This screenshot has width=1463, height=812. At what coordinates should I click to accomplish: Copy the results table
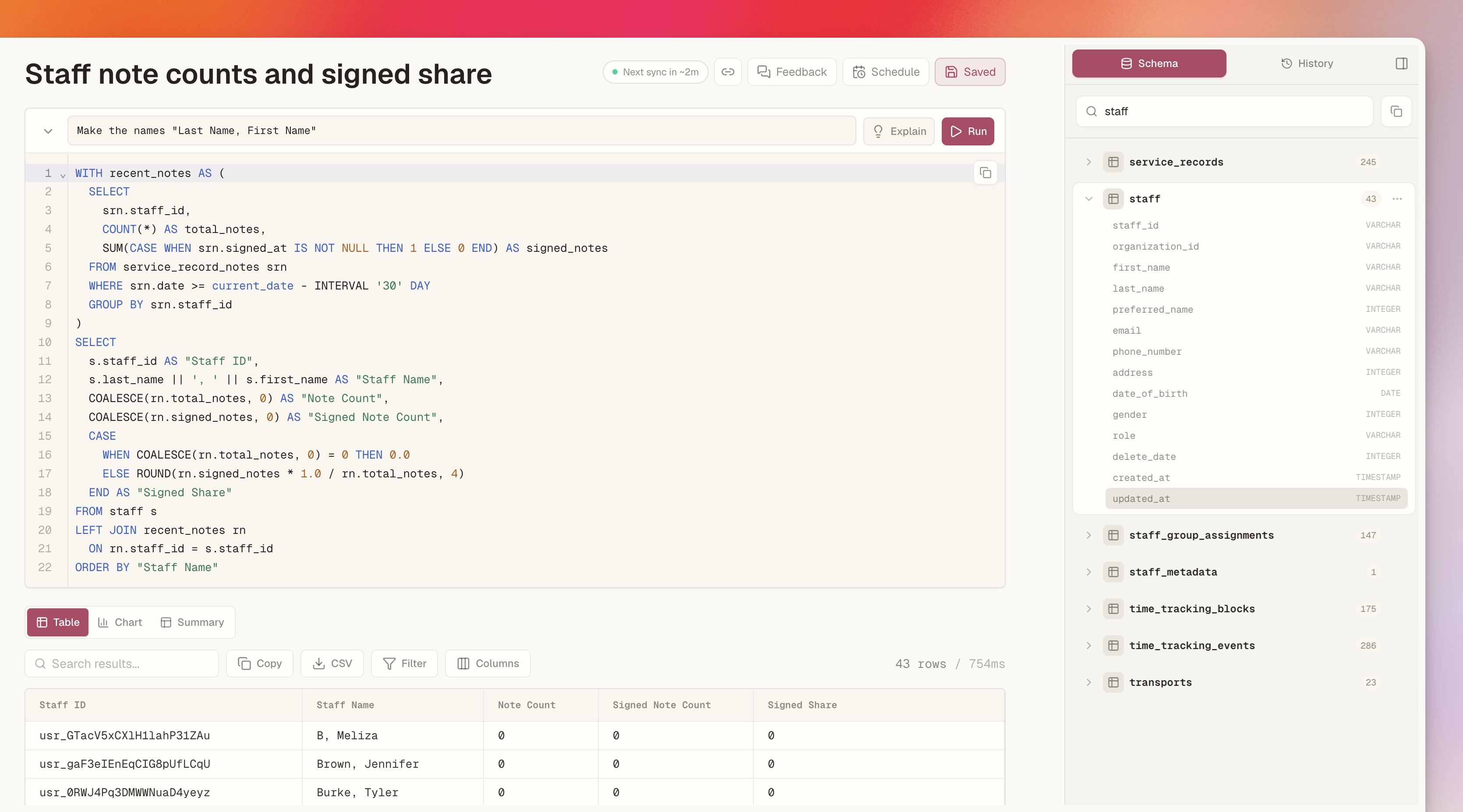(260, 664)
